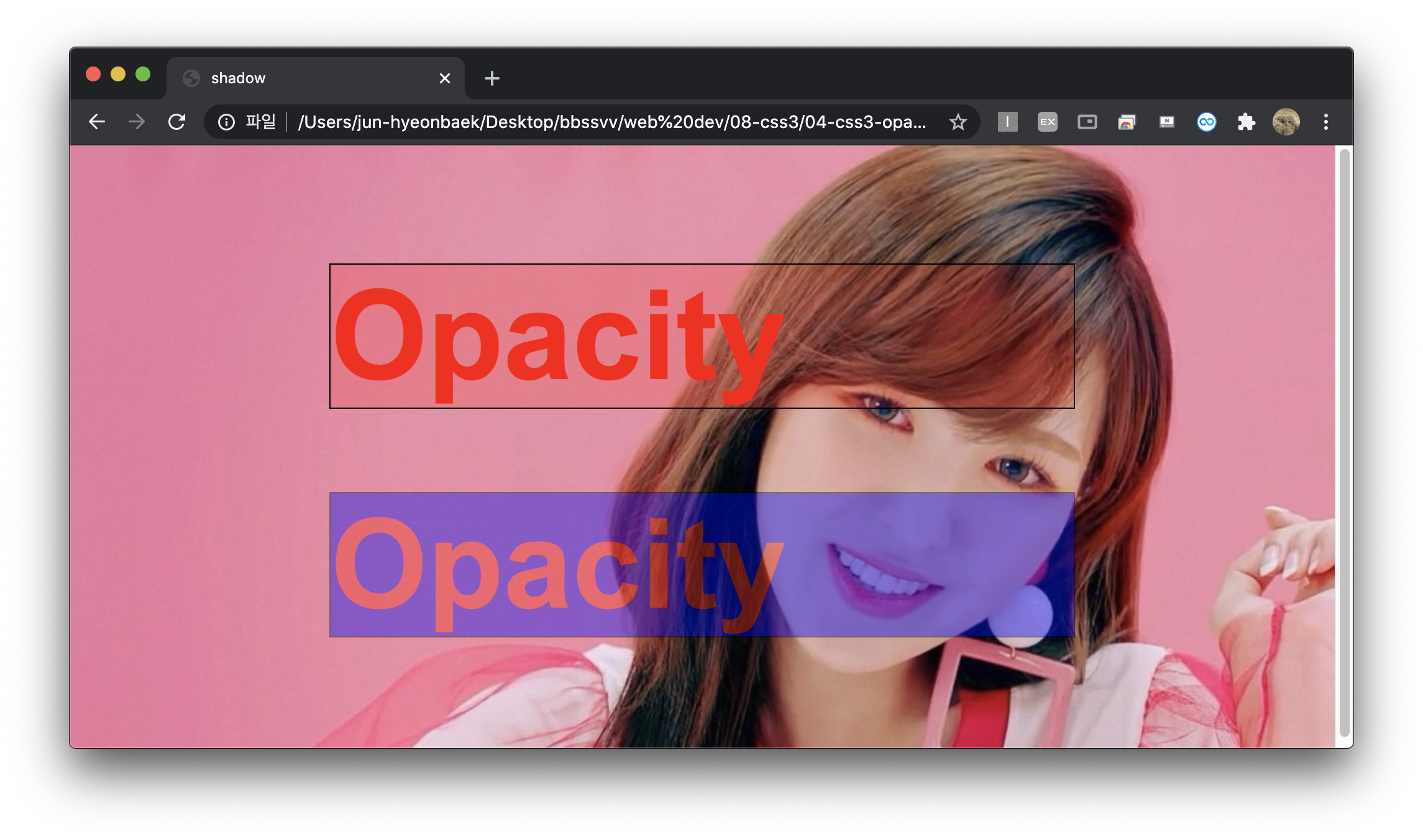Screen dimensions: 1423x840
Task: Open the Chrome Remote Desktop extension
Action: coord(1127,122)
